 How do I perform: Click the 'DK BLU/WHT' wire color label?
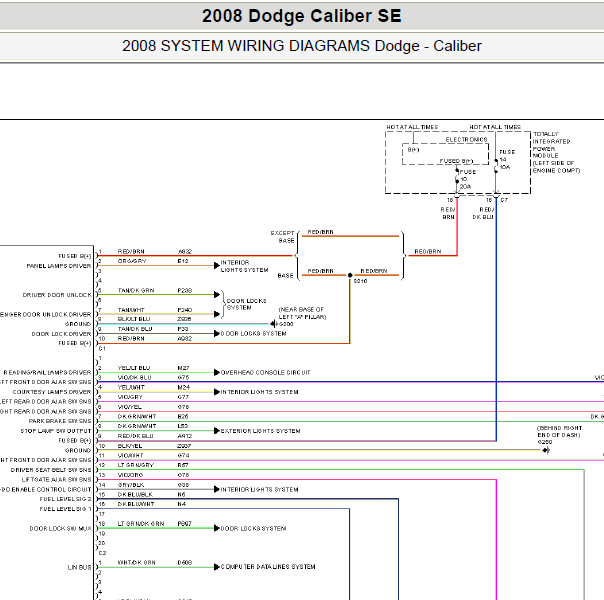pos(136,504)
